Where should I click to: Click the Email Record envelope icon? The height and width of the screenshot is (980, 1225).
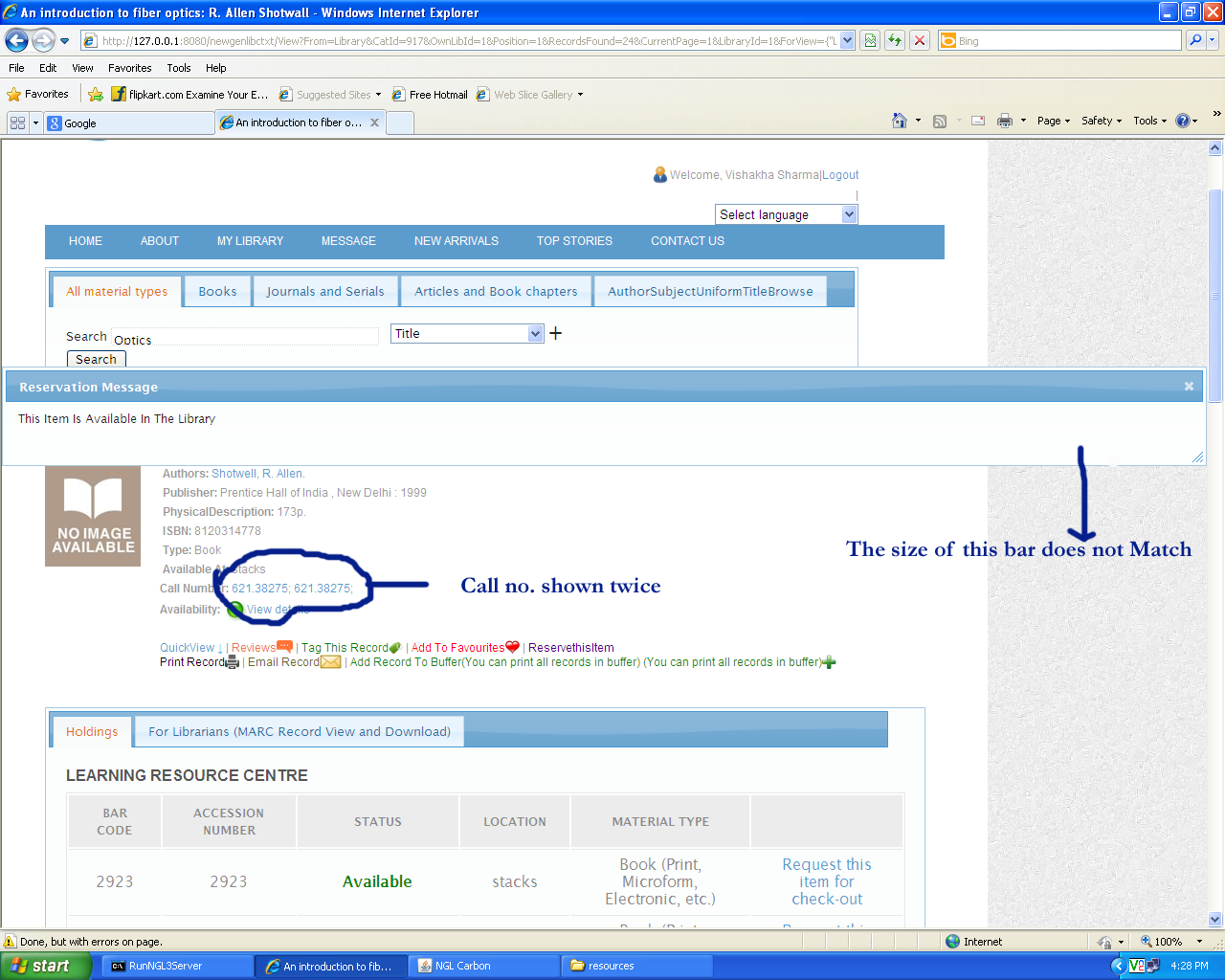tap(330, 662)
